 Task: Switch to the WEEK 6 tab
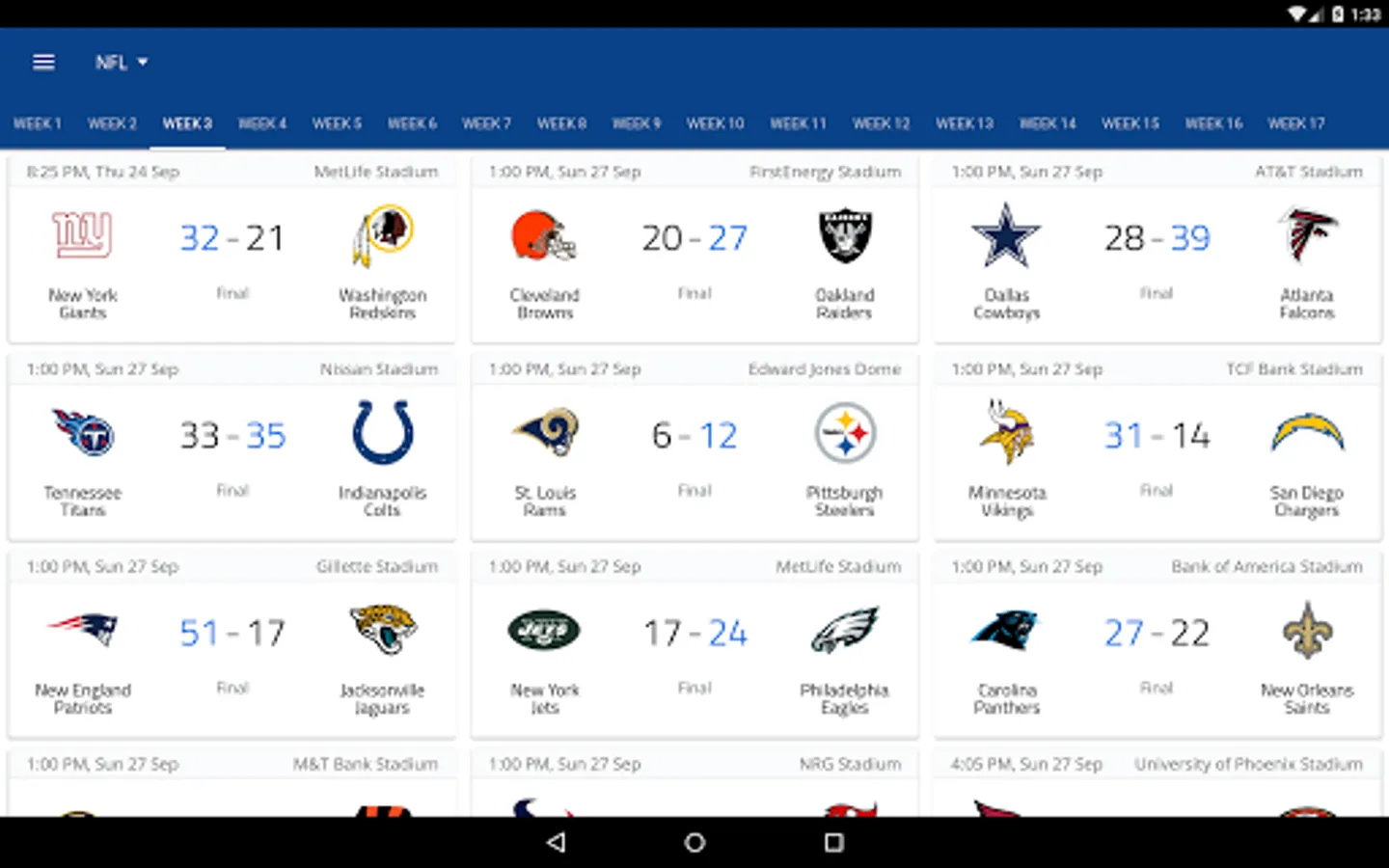click(412, 123)
